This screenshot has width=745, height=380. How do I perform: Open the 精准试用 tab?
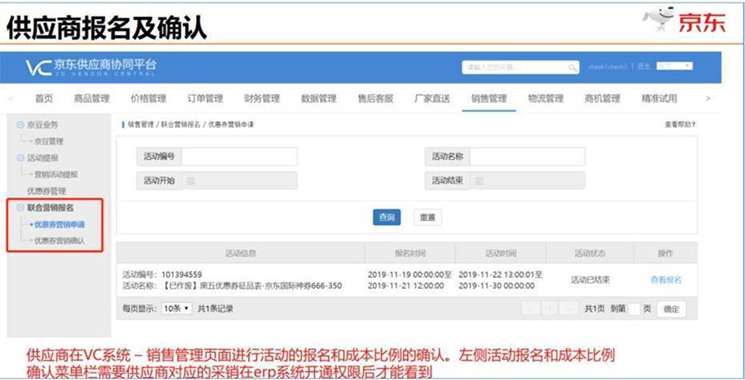[659, 98]
